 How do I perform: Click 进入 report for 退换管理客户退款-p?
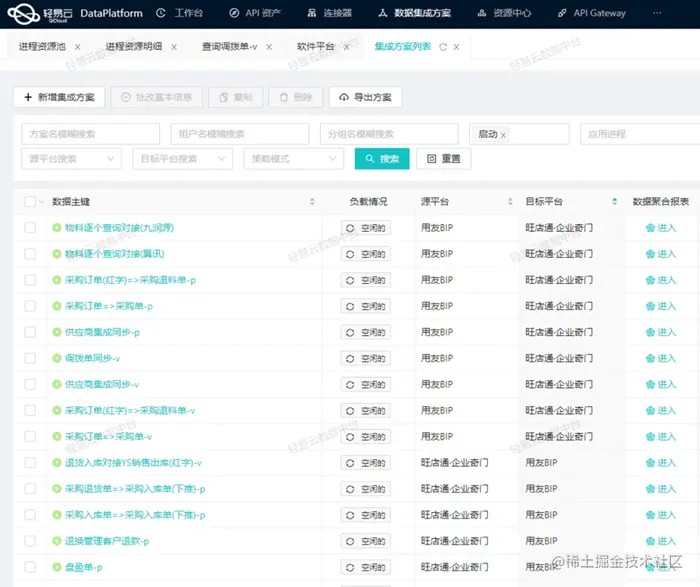pos(661,541)
